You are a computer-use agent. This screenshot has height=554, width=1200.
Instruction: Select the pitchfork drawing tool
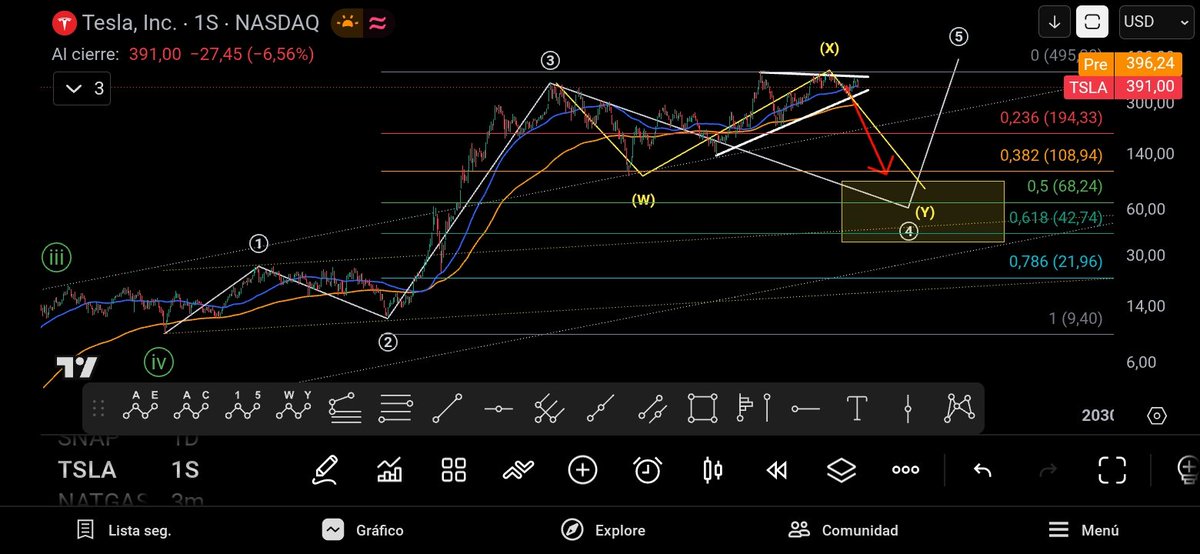[550, 408]
